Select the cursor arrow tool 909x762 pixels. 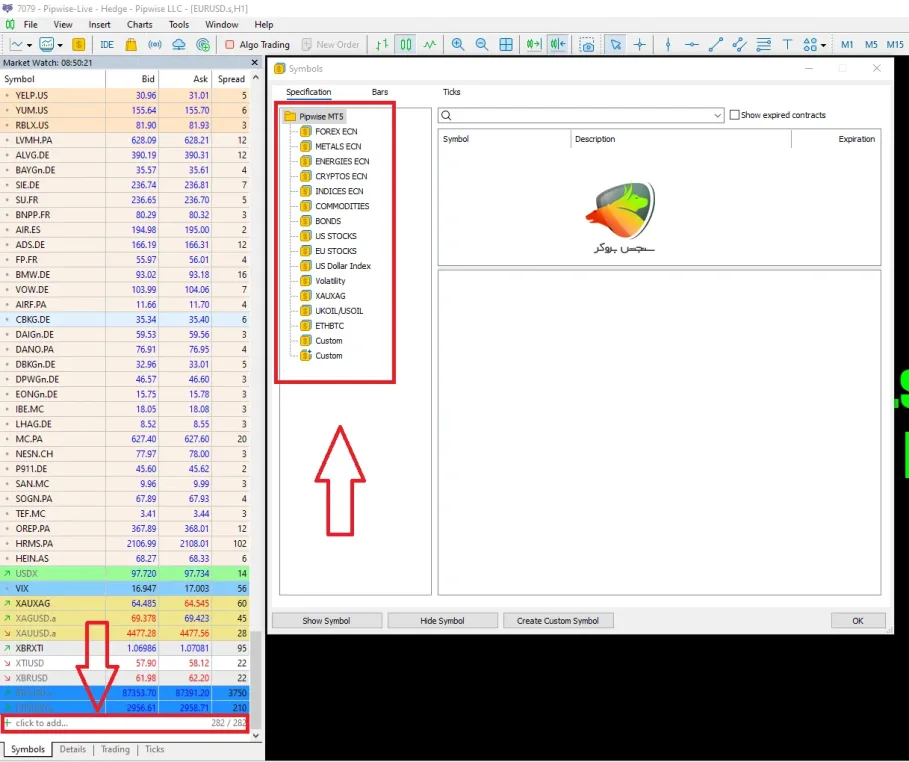point(616,45)
